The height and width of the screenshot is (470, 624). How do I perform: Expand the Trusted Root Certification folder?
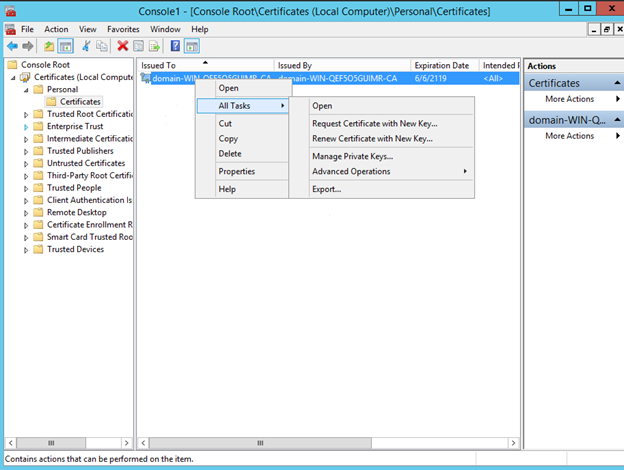[x=27, y=114]
